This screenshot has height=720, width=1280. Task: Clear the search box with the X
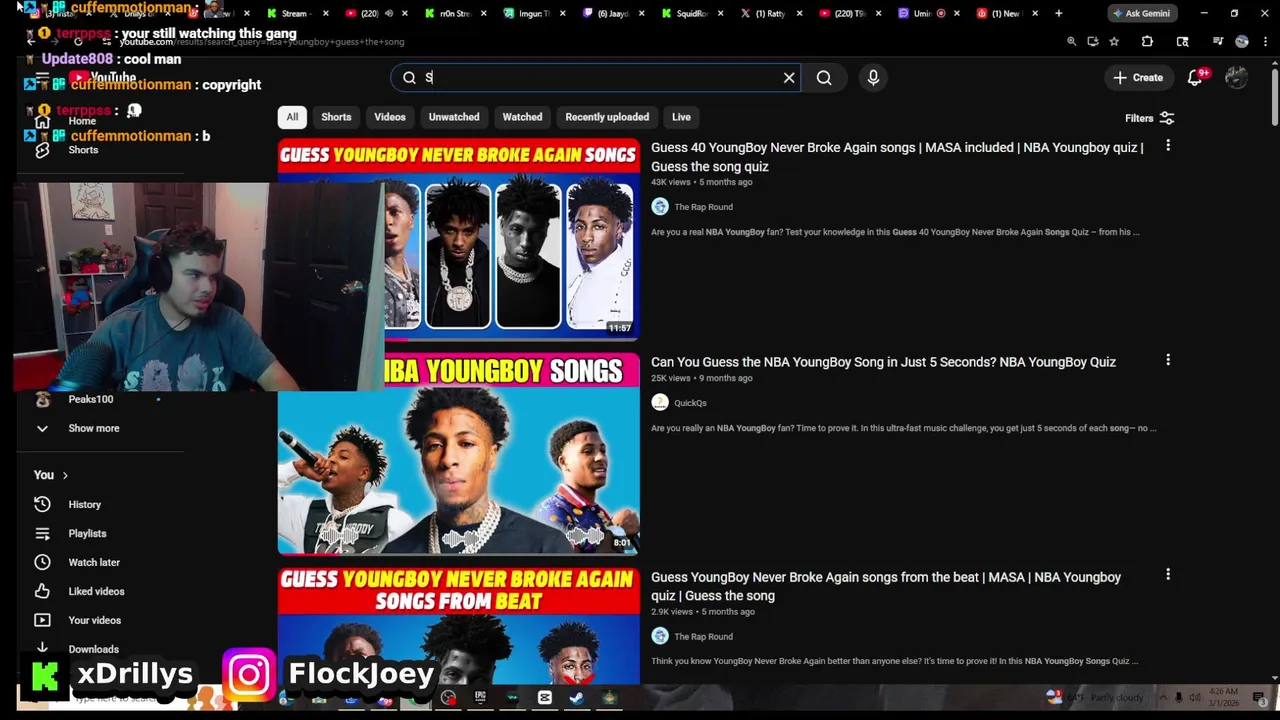tap(789, 78)
